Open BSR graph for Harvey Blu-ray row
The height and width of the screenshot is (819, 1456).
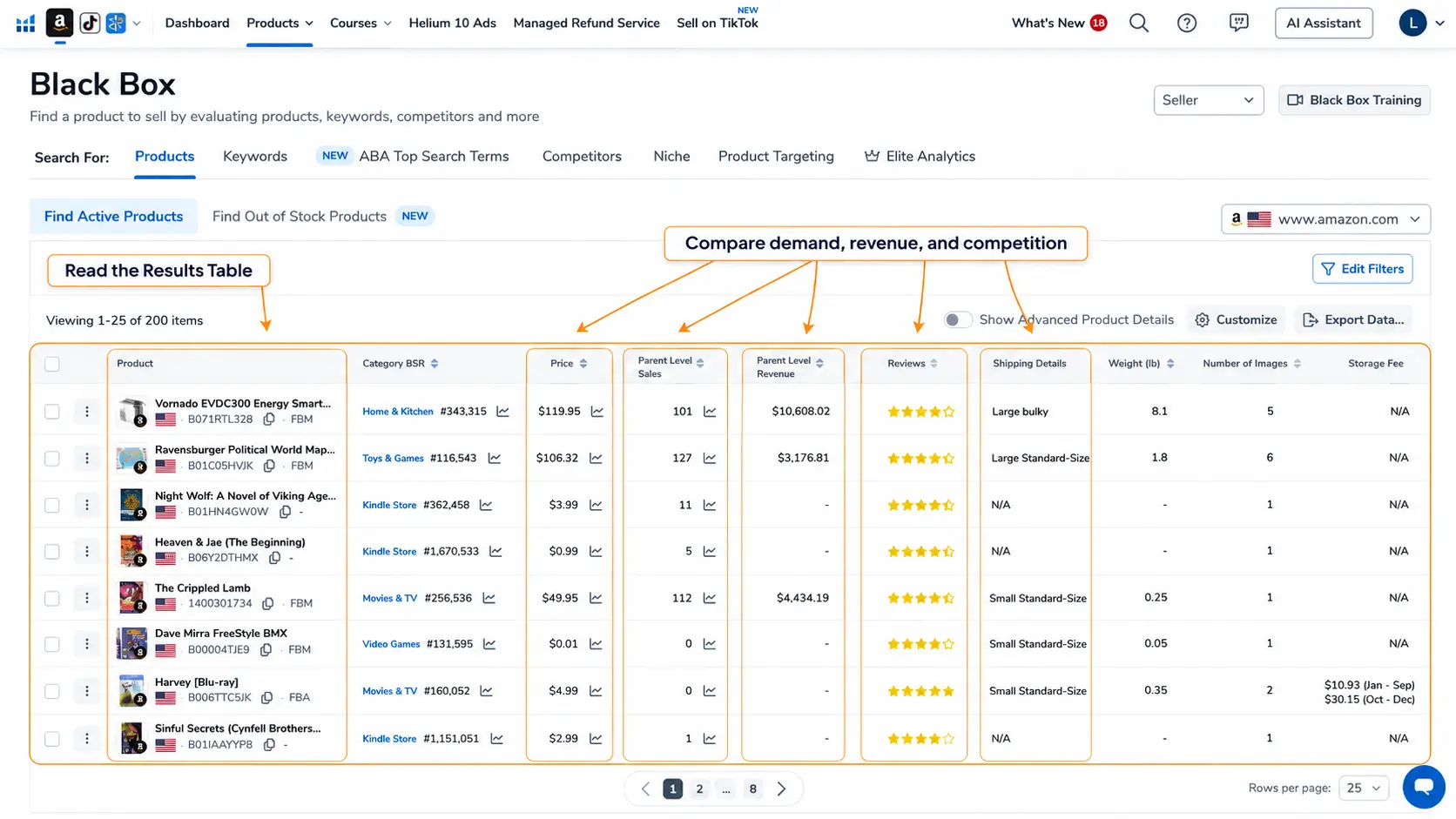coord(486,691)
